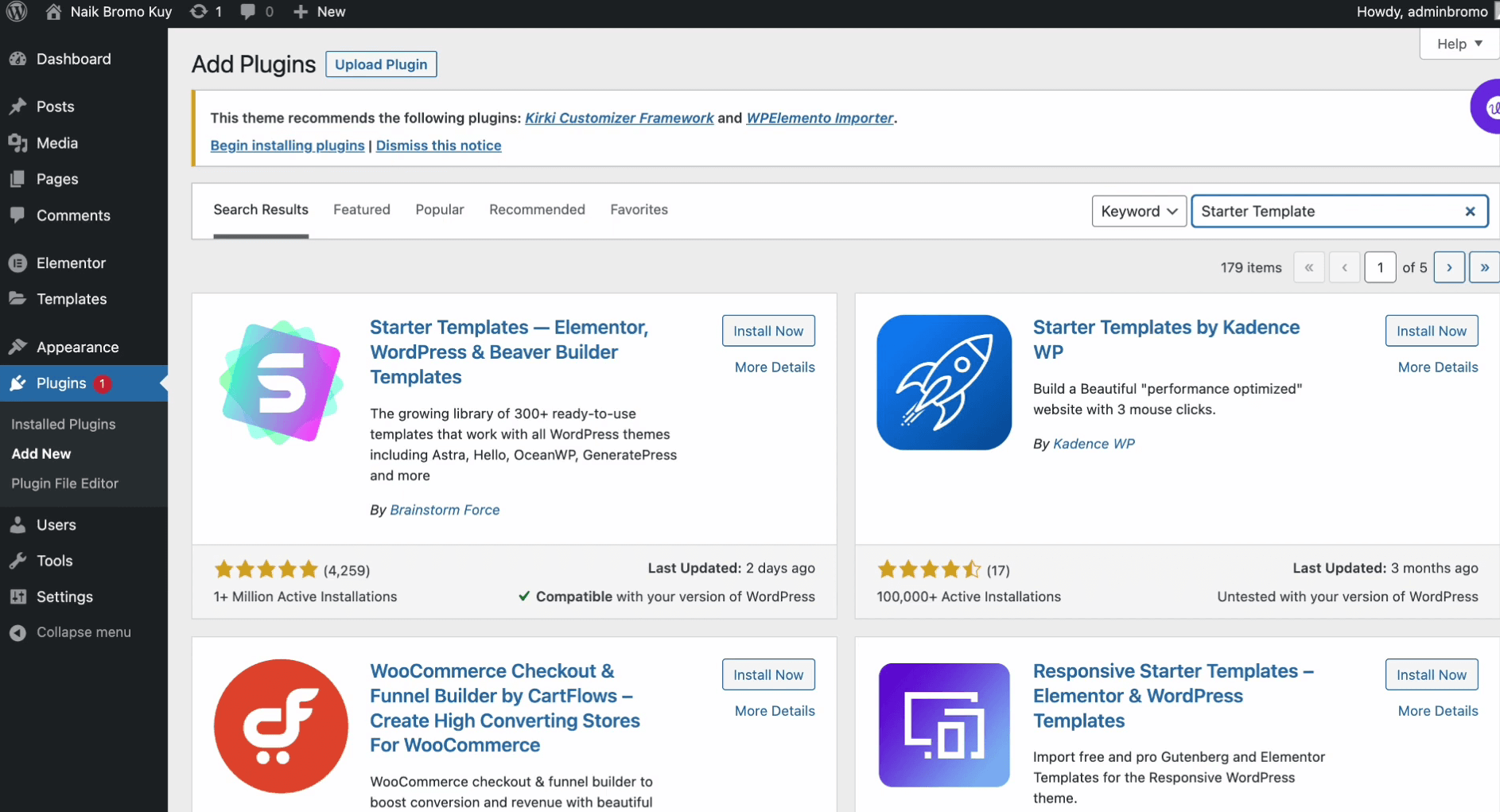Click the Plugins update count badge
This screenshot has height=812, width=1500.
point(102,383)
